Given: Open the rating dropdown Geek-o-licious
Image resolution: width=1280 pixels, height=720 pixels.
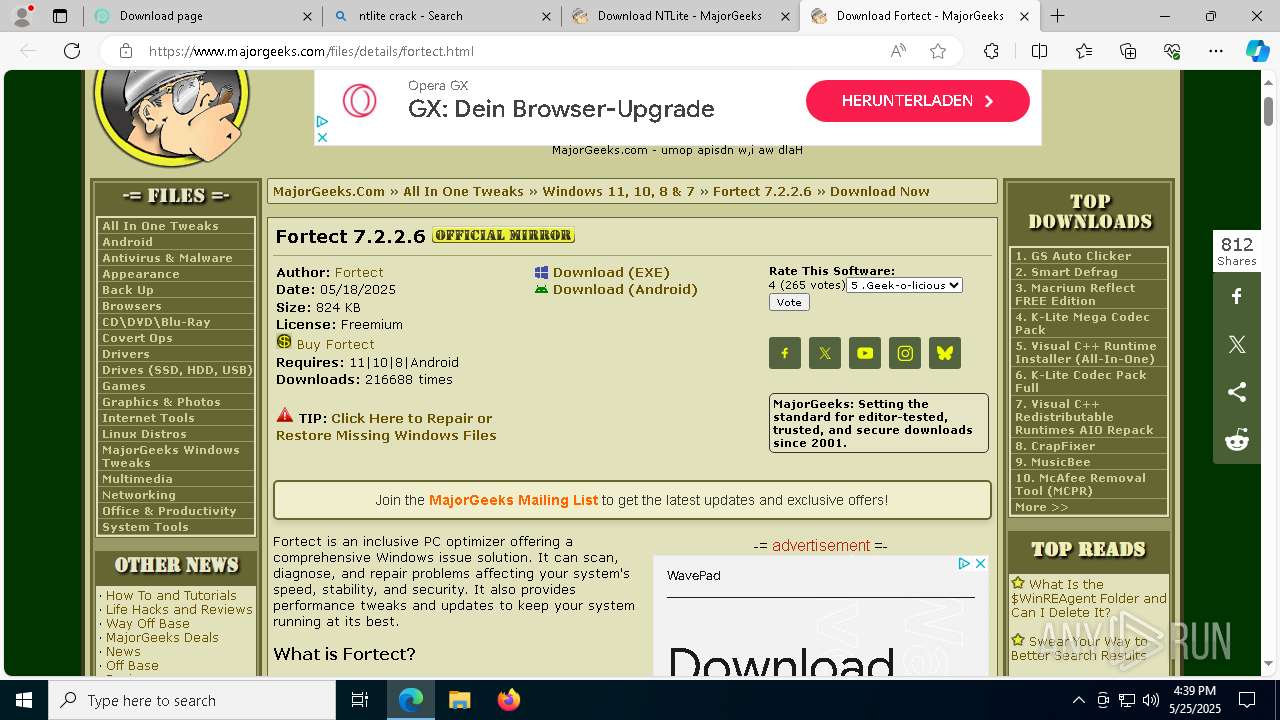Looking at the screenshot, I should (x=905, y=285).
